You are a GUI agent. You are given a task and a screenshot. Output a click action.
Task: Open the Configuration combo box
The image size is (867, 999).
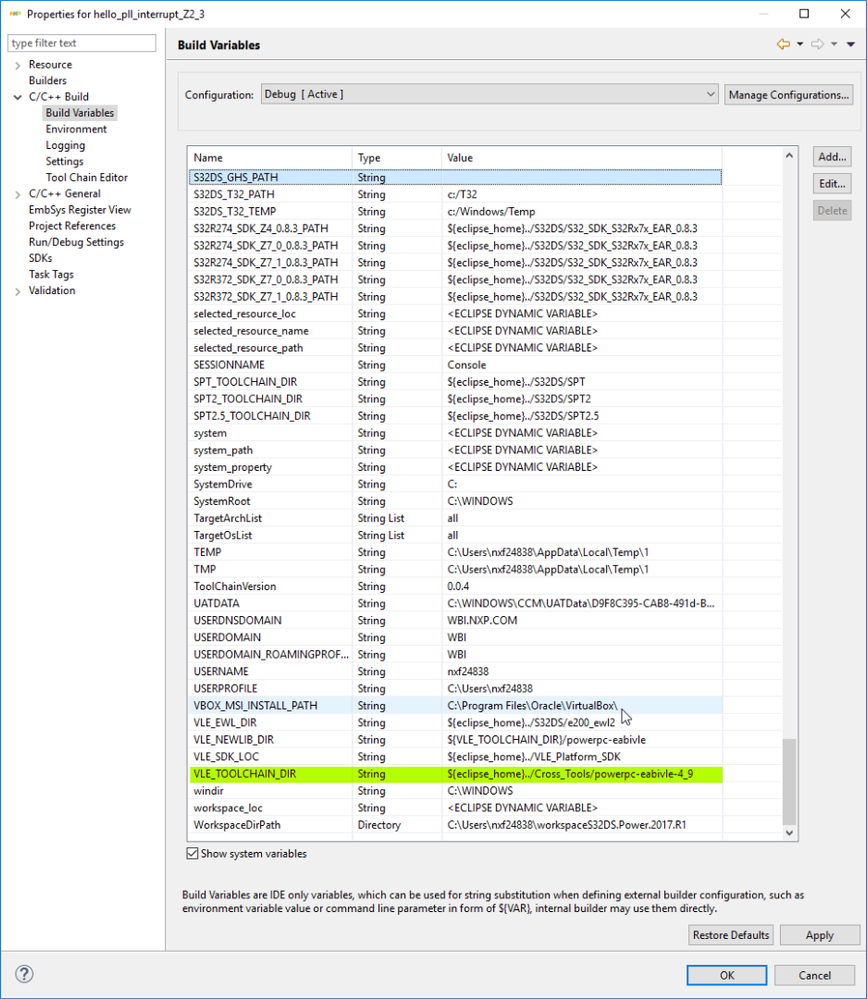[489, 94]
